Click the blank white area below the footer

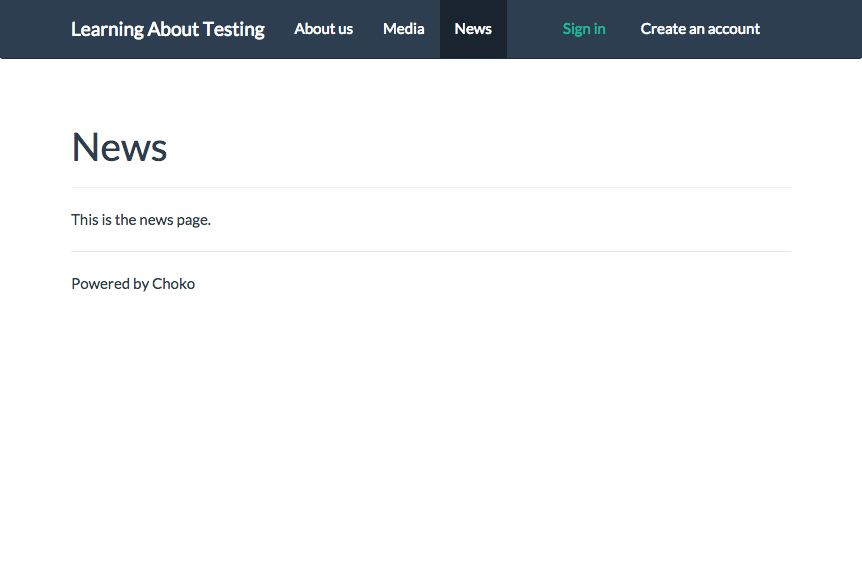tap(431, 440)
